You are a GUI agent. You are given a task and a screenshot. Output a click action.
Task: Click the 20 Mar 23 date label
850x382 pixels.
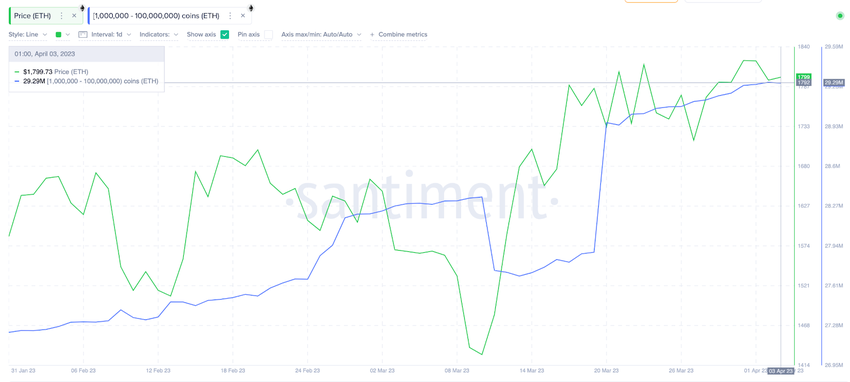[x=606, y=371]
